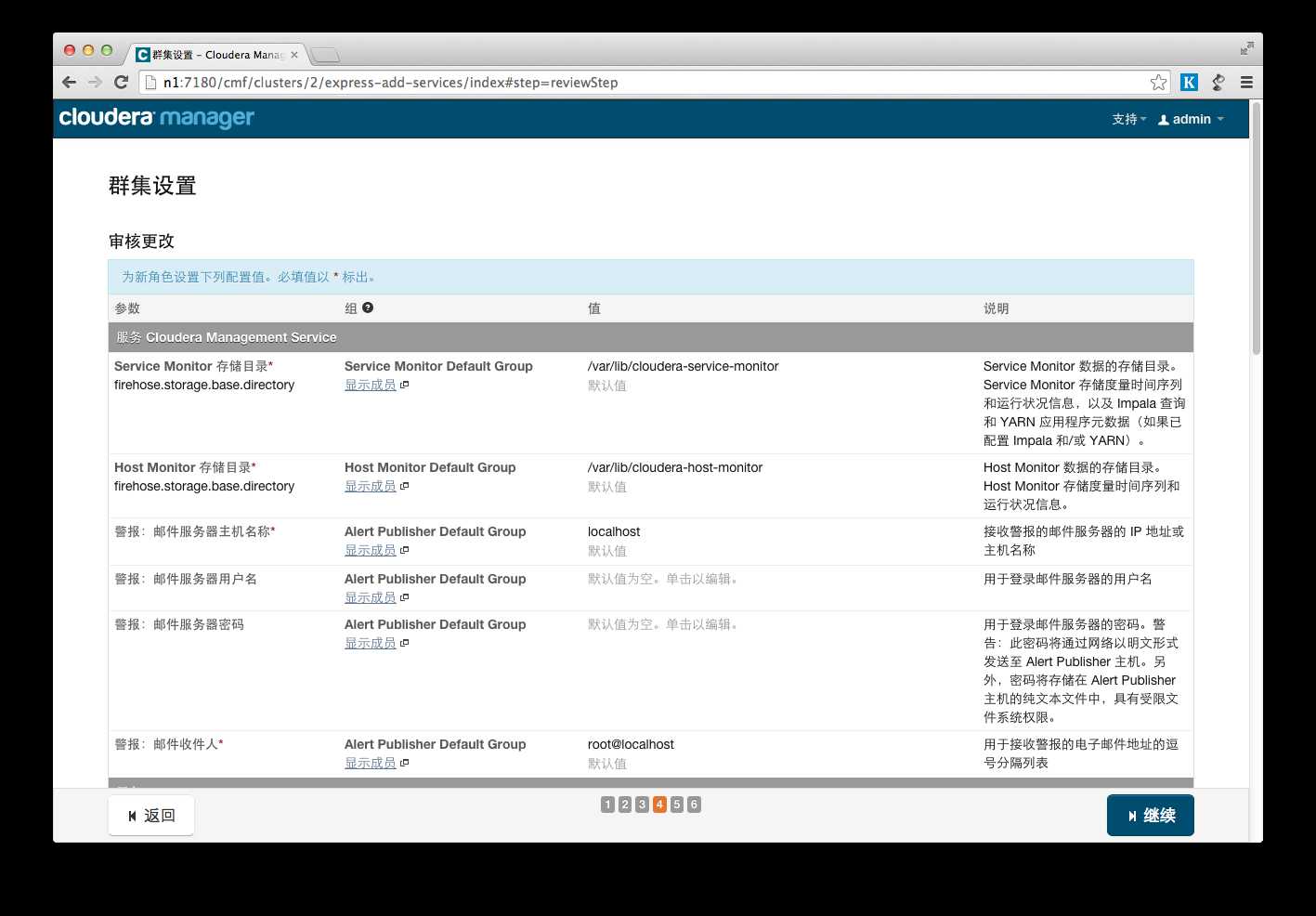This screenshot has width=1316, height=916.
Task: Open the admin user dropdown
Action: pos(1191,119)
